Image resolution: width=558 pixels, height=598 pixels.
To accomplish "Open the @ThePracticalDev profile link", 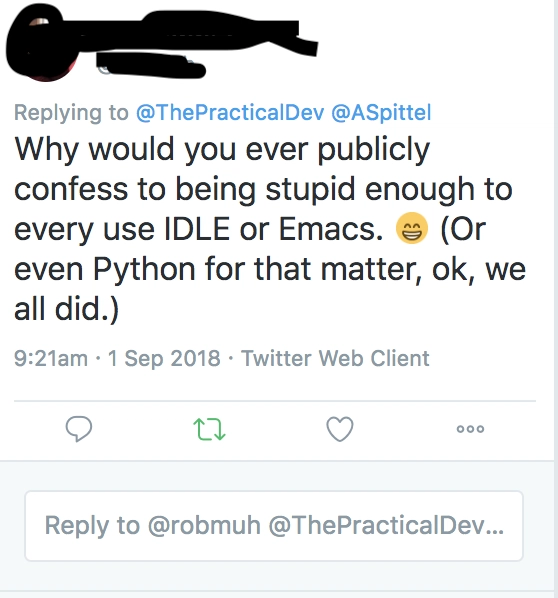I will [x=230, y=112].
